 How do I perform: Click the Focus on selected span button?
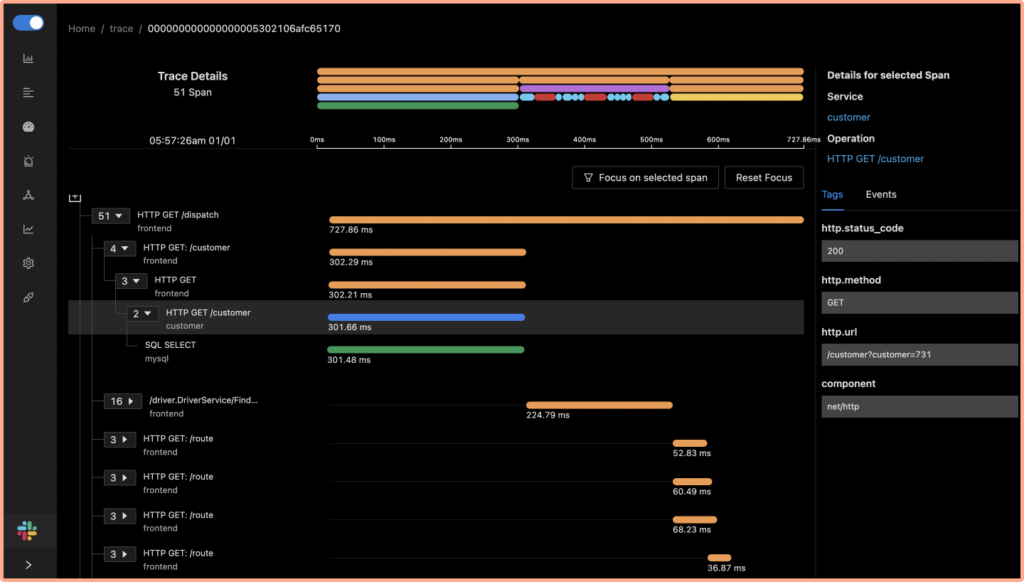[645, 177]
